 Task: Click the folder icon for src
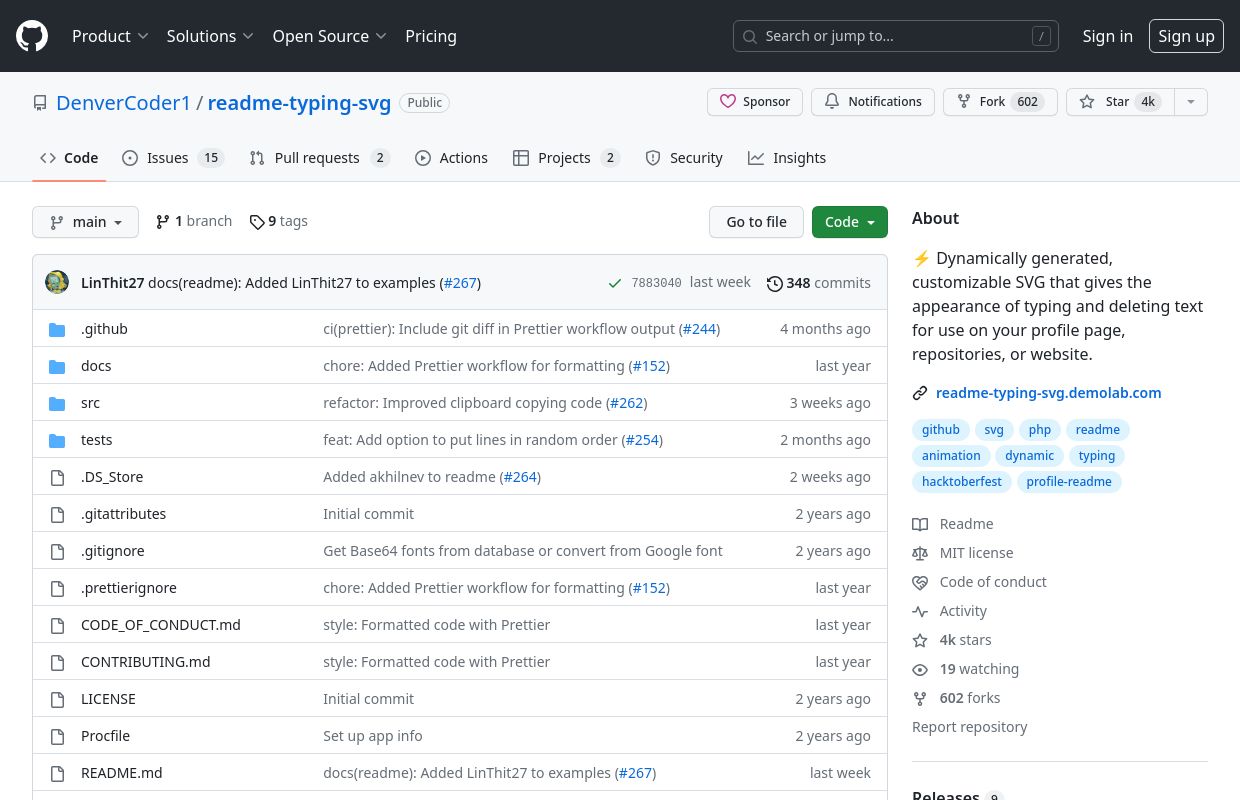(x=58, y=403)
